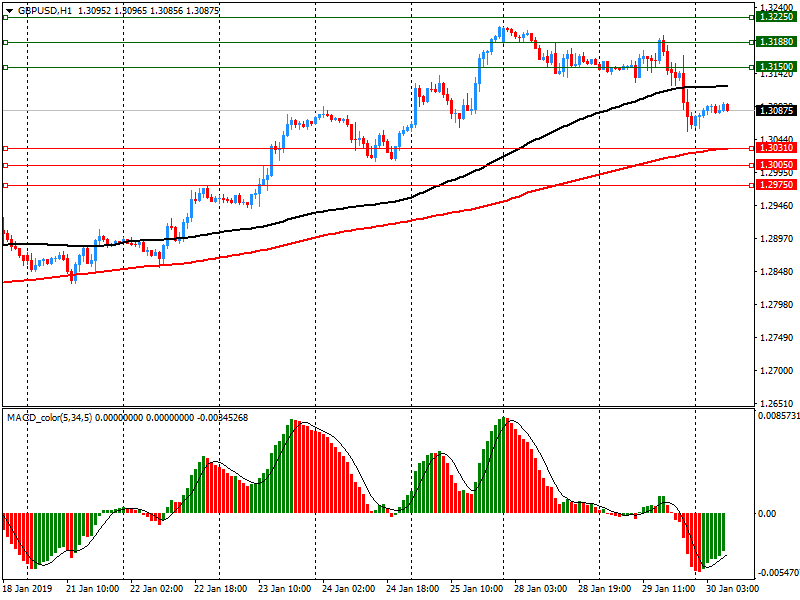This screenshot has width=800, height=600.
Task: Click the 30 Jan 03:00 time axis label
Action: [733, 591]
